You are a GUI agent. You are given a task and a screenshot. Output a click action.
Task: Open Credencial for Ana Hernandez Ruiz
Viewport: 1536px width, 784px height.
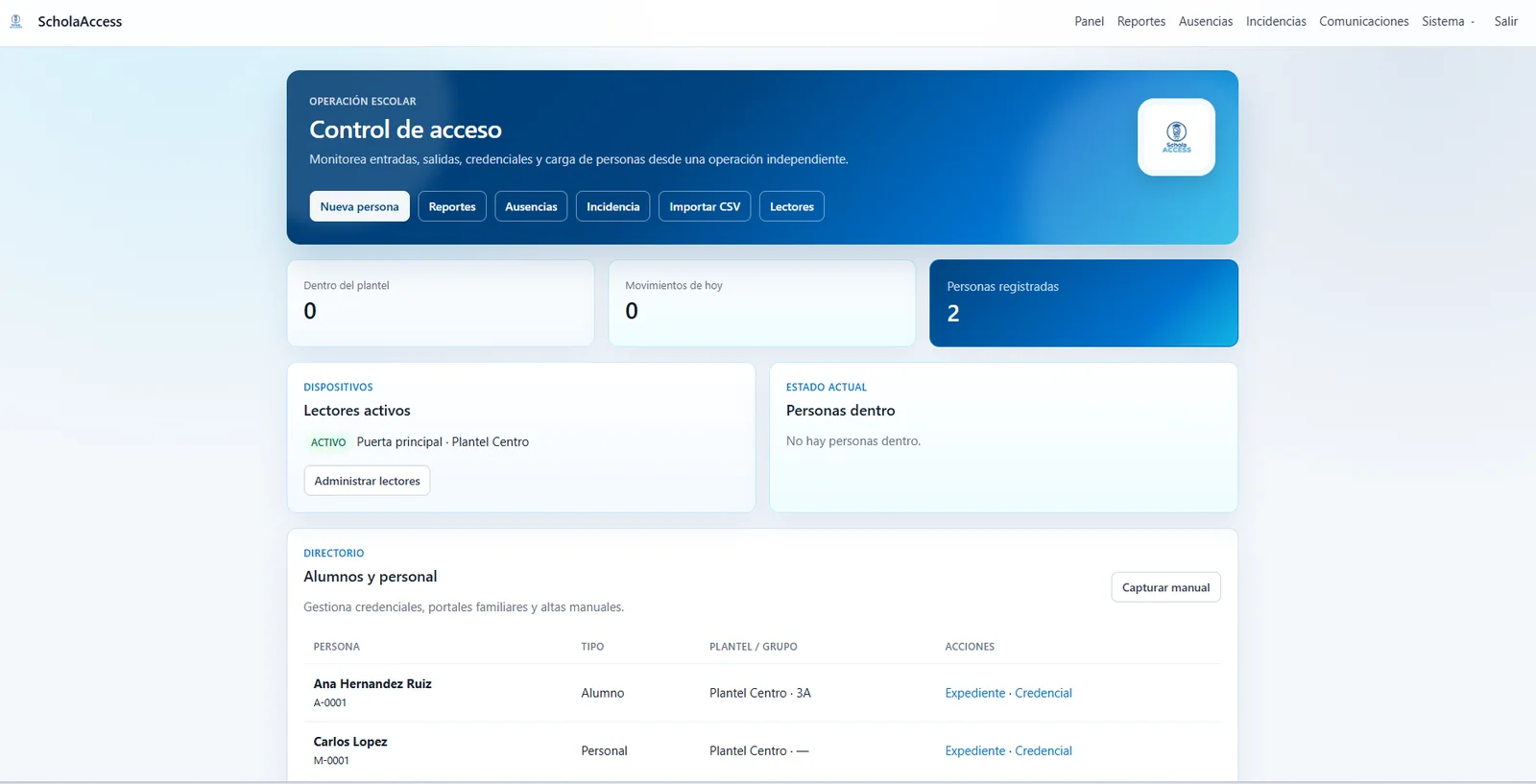tap(1044, 693)
